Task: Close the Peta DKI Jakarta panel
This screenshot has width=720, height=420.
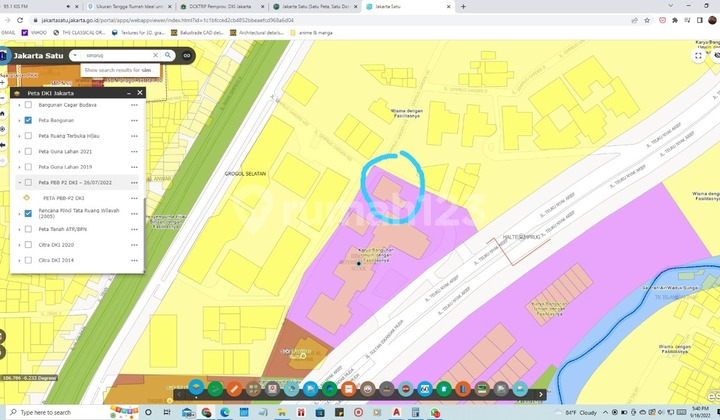Action: tap(140, 93)
